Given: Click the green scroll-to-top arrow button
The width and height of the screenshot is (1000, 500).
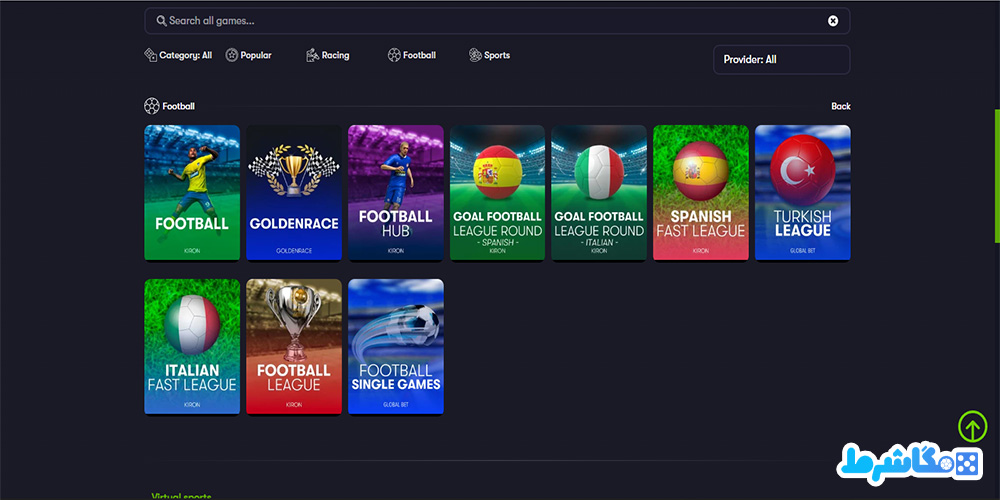Looking at the screenshot, I should pyautogui.click(x=973, y=427).
